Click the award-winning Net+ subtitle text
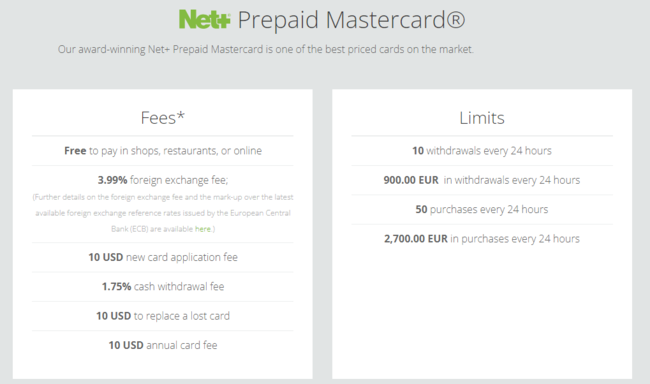Viewport: 650px width, 384px height. pos(265,49)
